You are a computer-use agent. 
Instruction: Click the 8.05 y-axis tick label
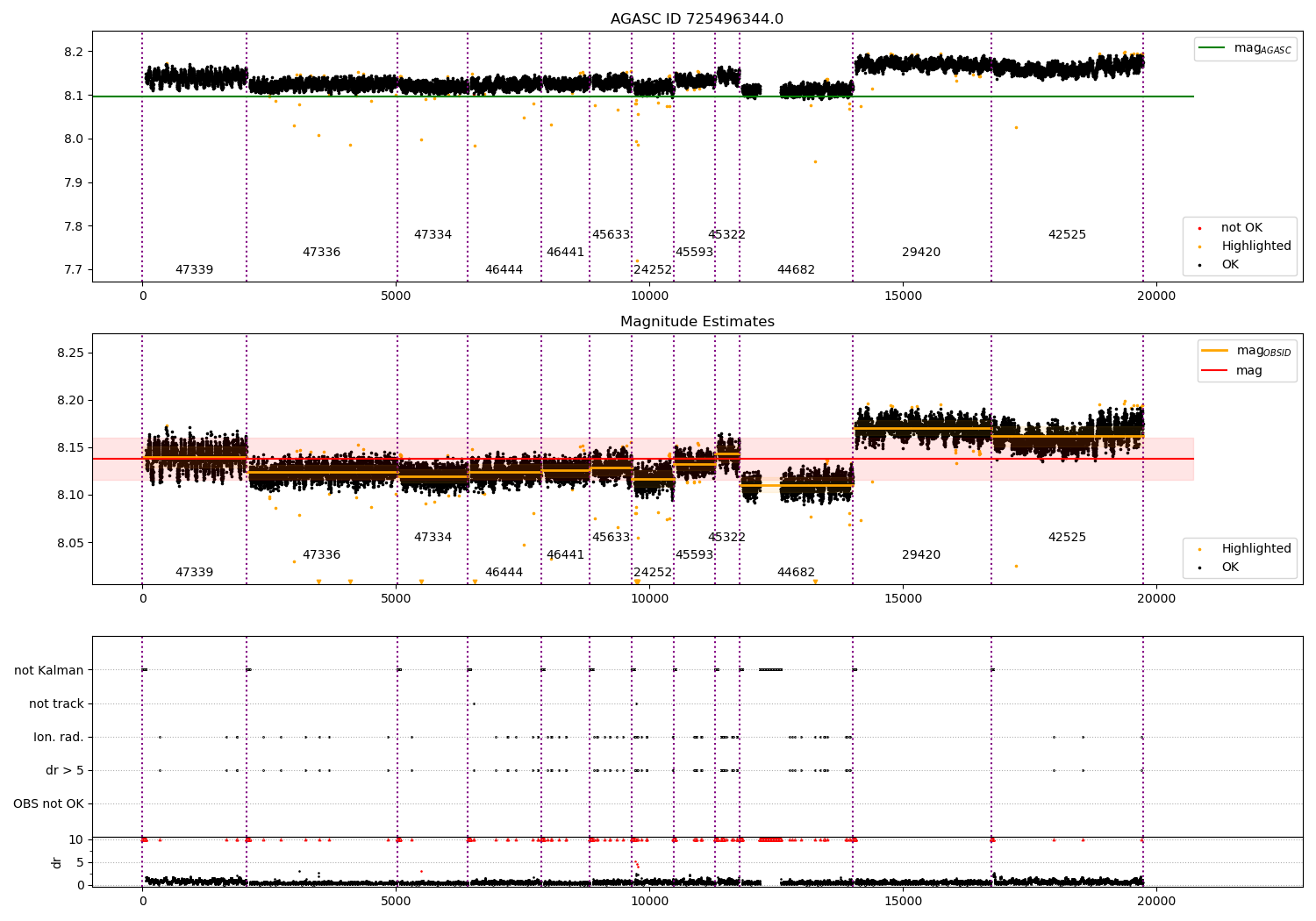tap(70, 543)
